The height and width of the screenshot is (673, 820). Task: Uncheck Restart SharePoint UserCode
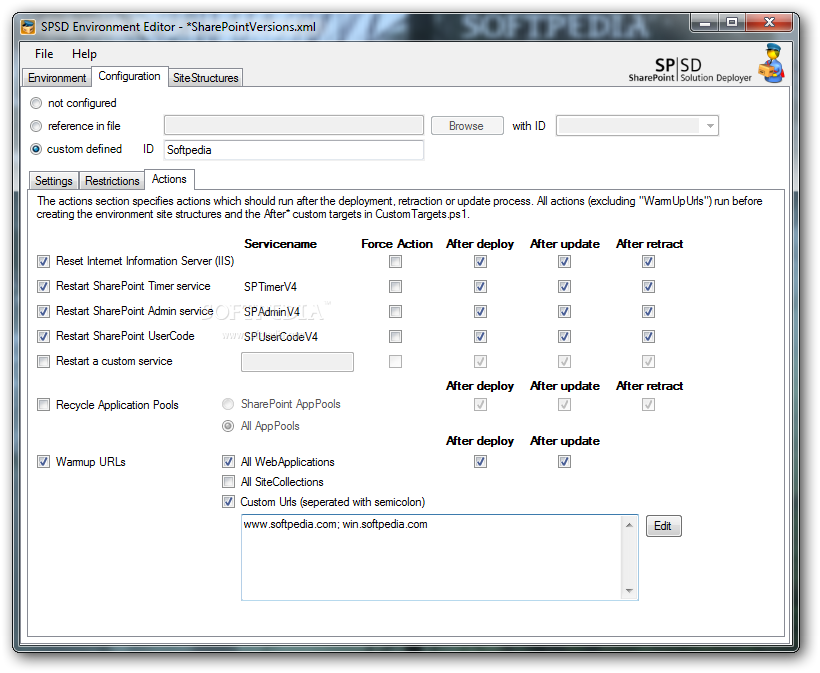pyautogui.click(x=43, y=336)
